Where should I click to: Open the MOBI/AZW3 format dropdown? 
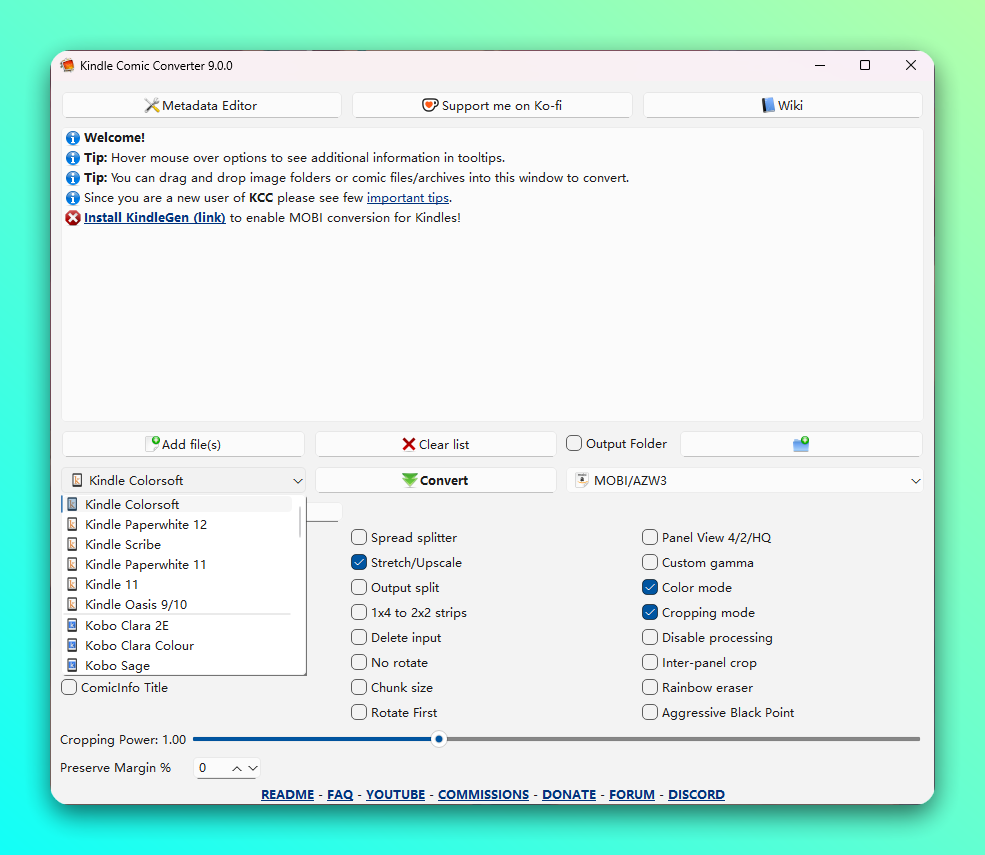click(x=915, y=481)
